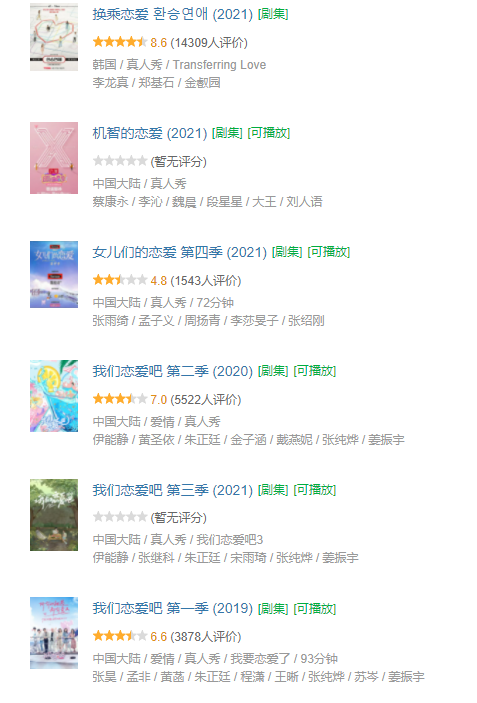This screenshot has height=703, width=477.
Task: Click the blue 女儿们的恋爱 poster thumbnail
Action: click(x=54, y=274)
